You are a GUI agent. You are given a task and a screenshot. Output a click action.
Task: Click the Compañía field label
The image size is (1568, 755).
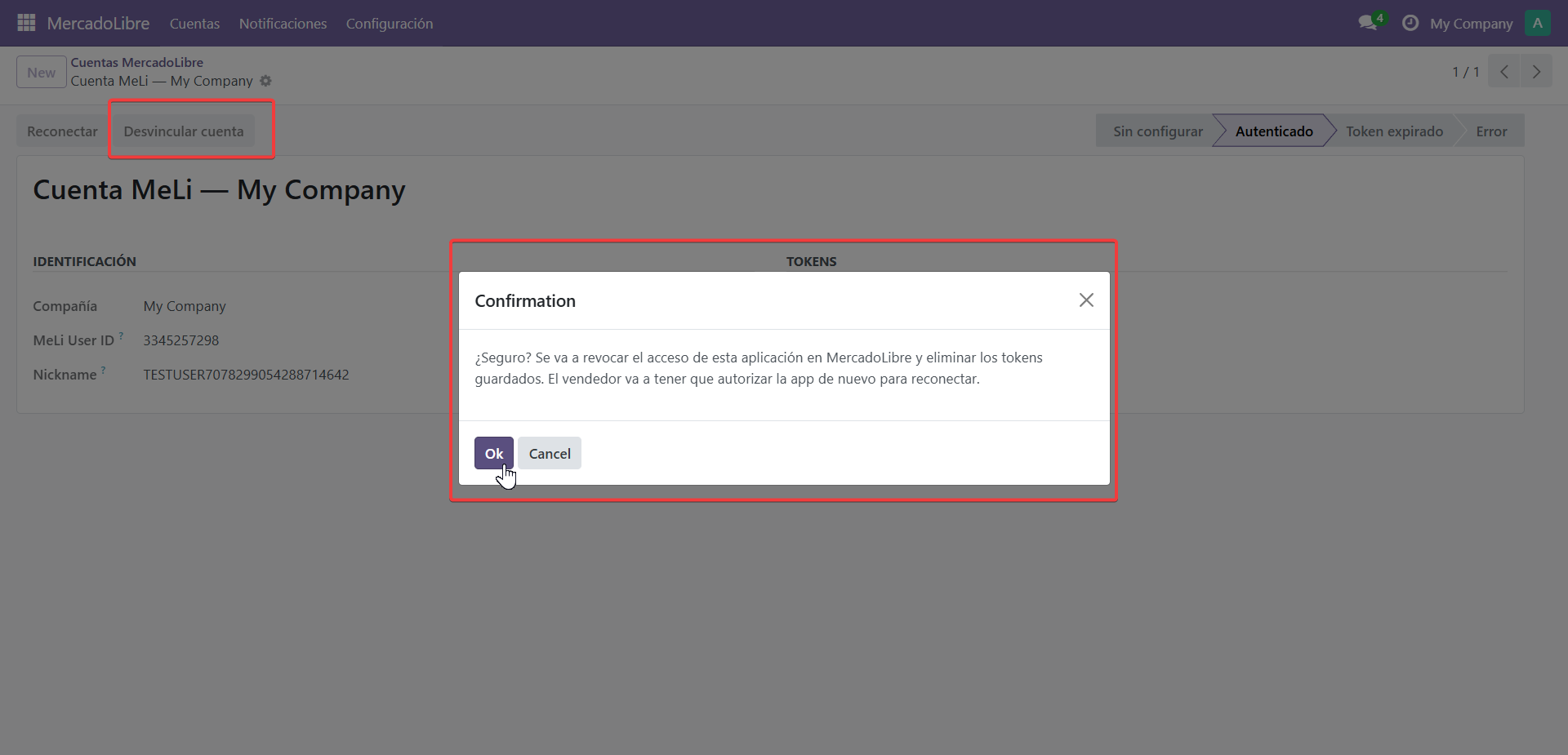(x=65, y=306)
